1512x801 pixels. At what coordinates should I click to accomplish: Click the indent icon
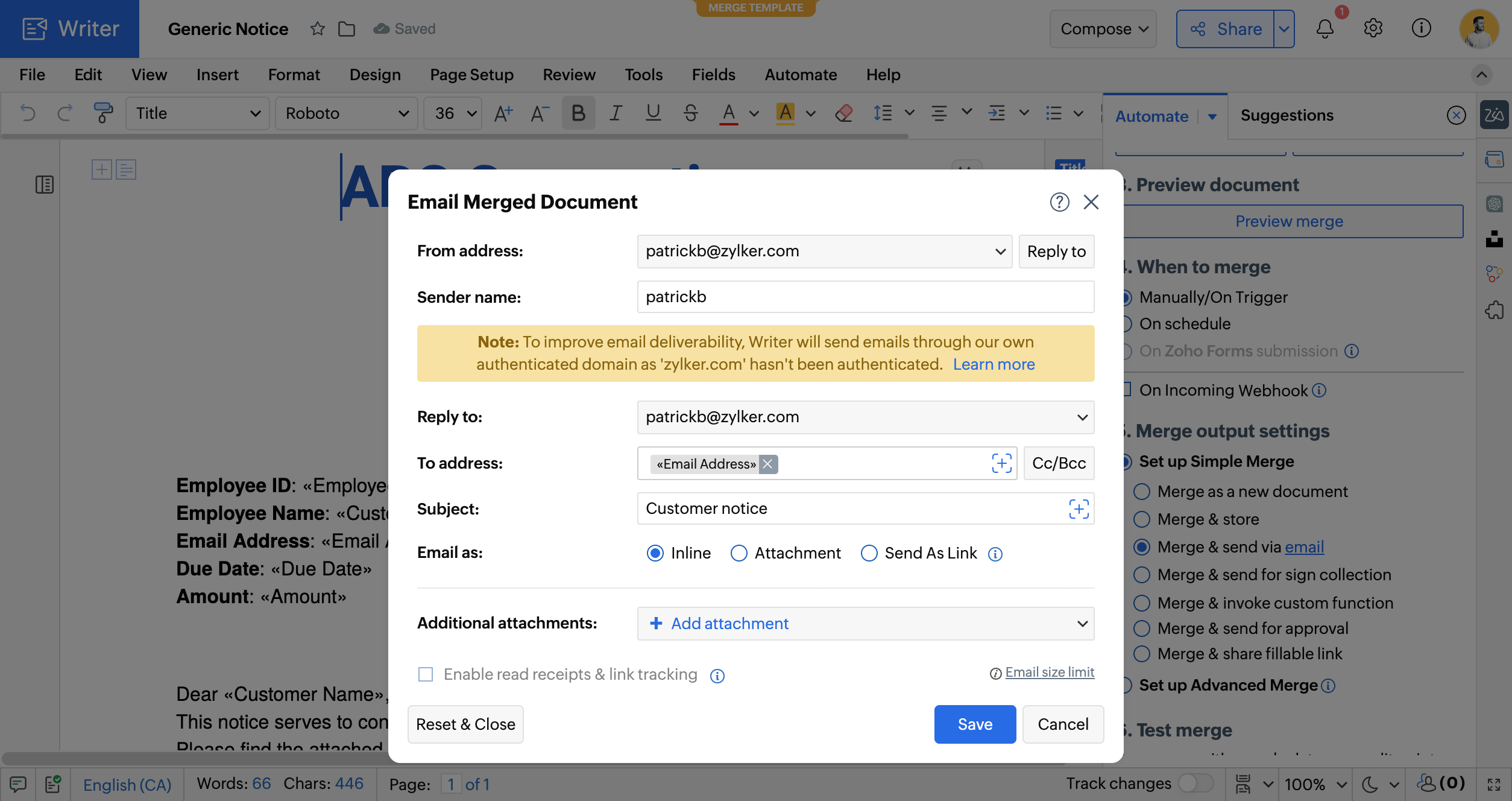[x=996, y=113]
